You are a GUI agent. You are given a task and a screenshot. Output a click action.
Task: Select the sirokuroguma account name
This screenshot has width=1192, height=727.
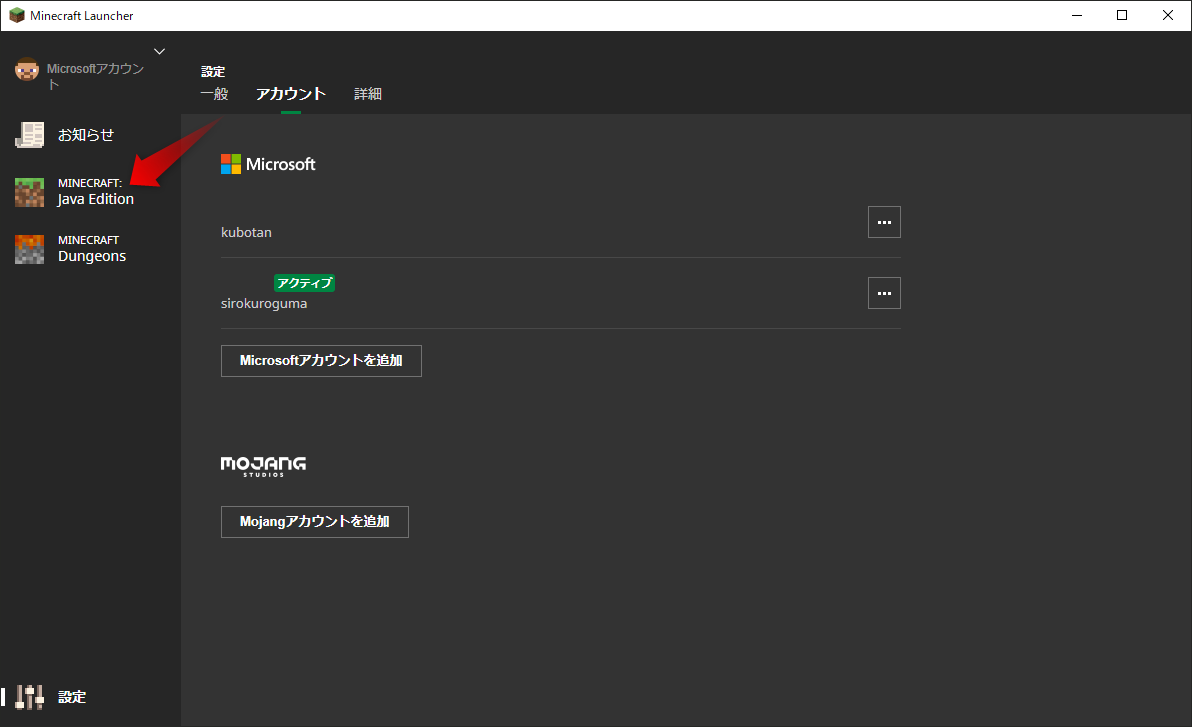264,303
